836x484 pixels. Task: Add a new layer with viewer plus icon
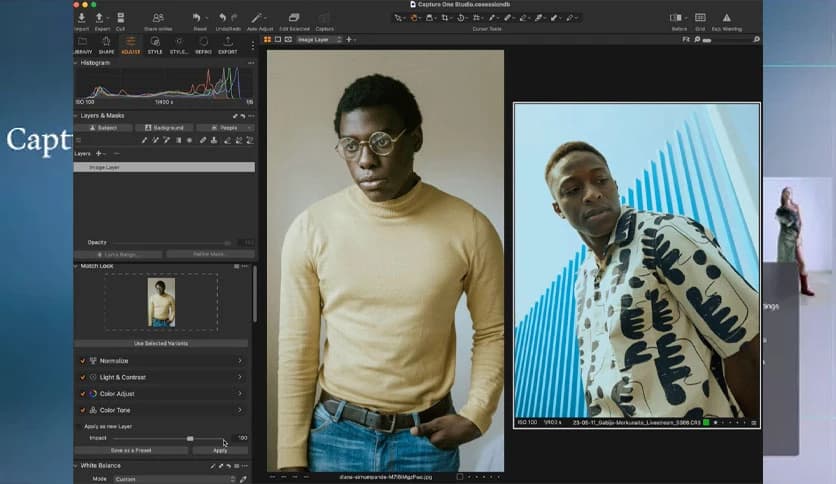[x=349, y=39]
